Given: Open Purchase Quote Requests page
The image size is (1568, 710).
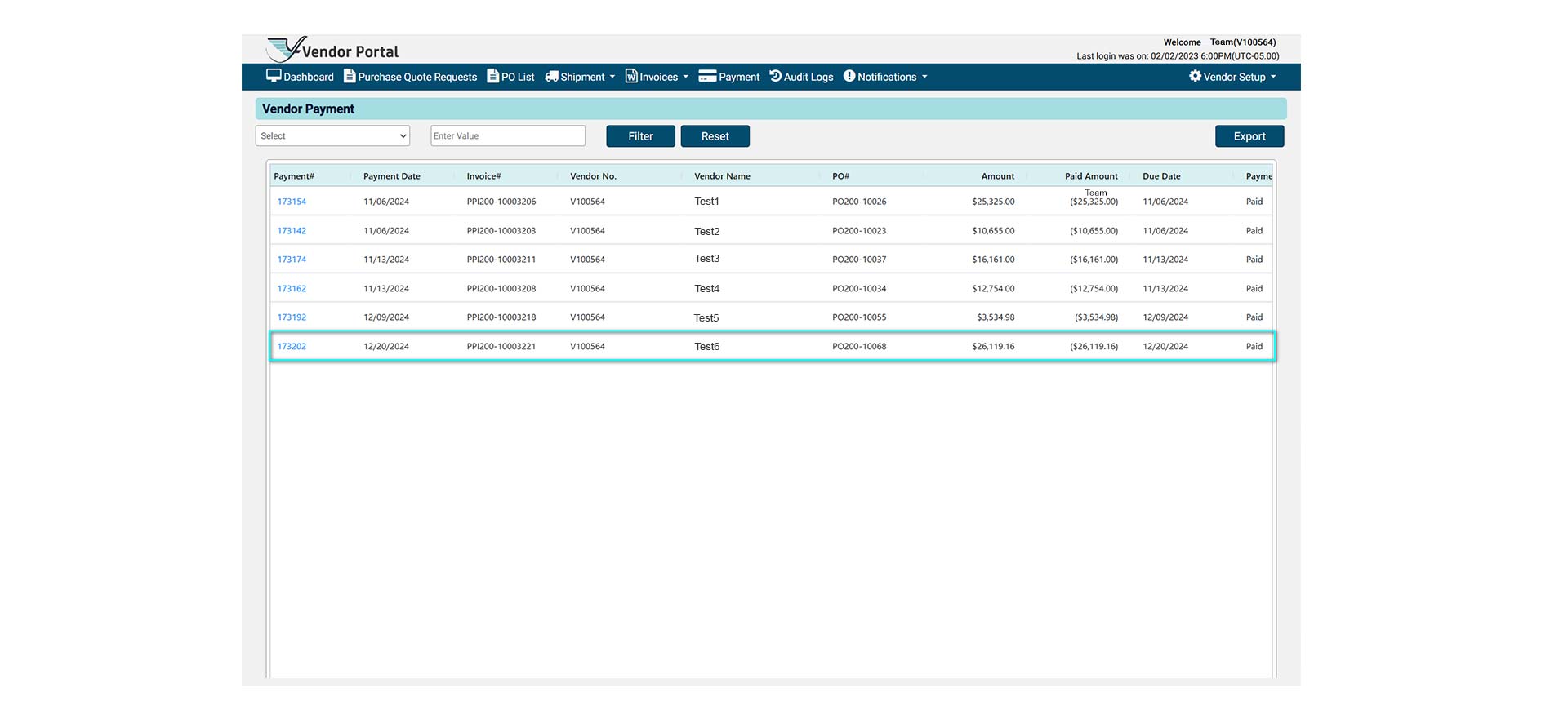Looking at the screenshot, I should (x=411, y=77).
